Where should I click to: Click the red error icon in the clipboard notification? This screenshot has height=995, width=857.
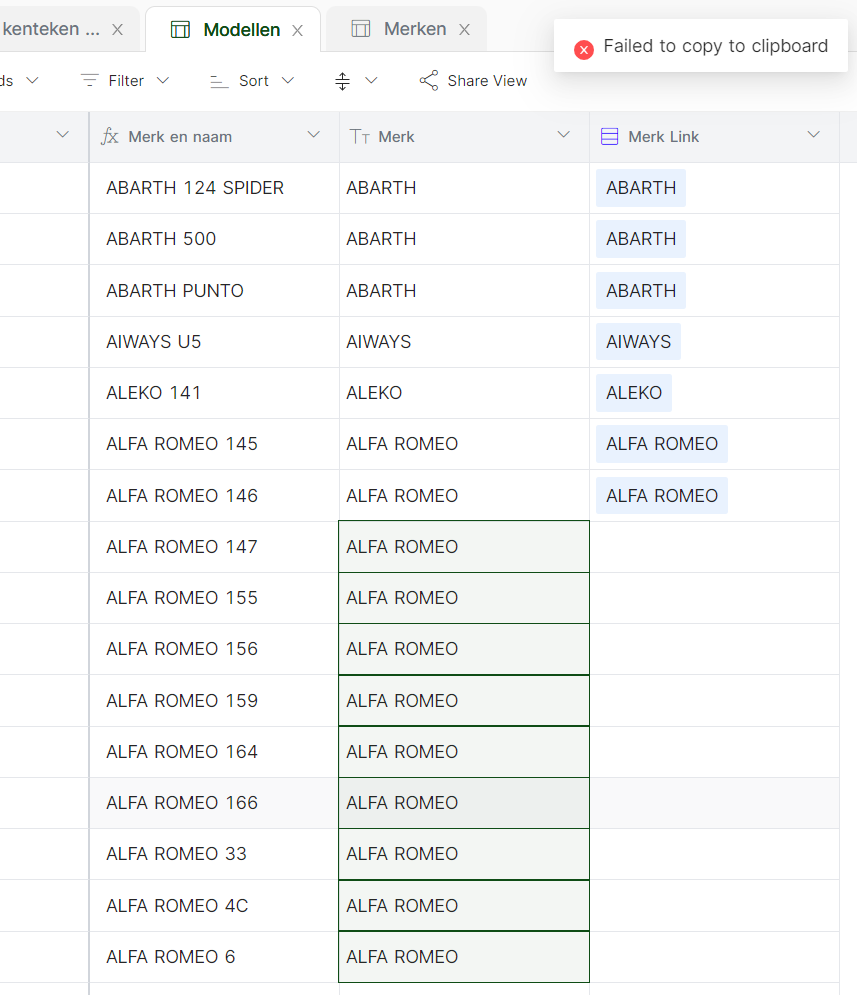tap(584, 46)
